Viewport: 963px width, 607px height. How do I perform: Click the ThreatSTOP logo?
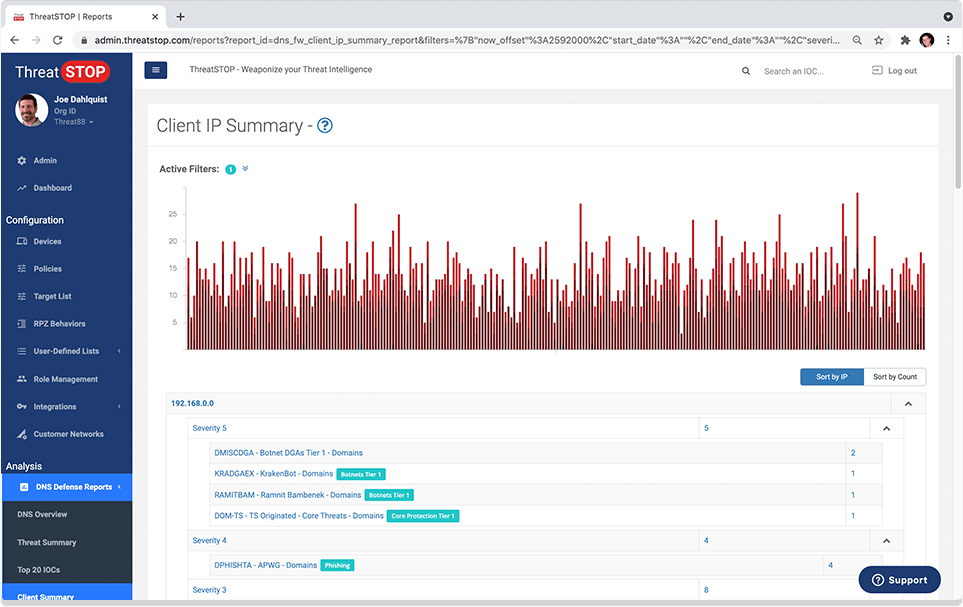point(62,72)
